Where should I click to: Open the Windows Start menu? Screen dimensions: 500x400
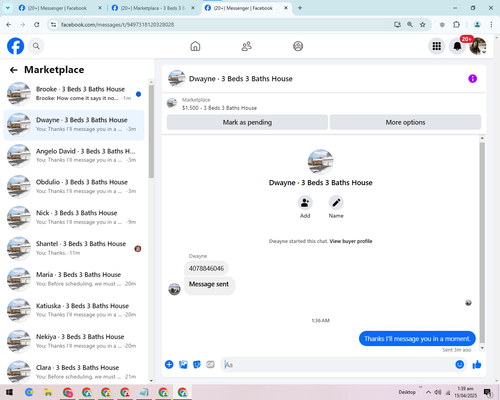coord(9,392)
